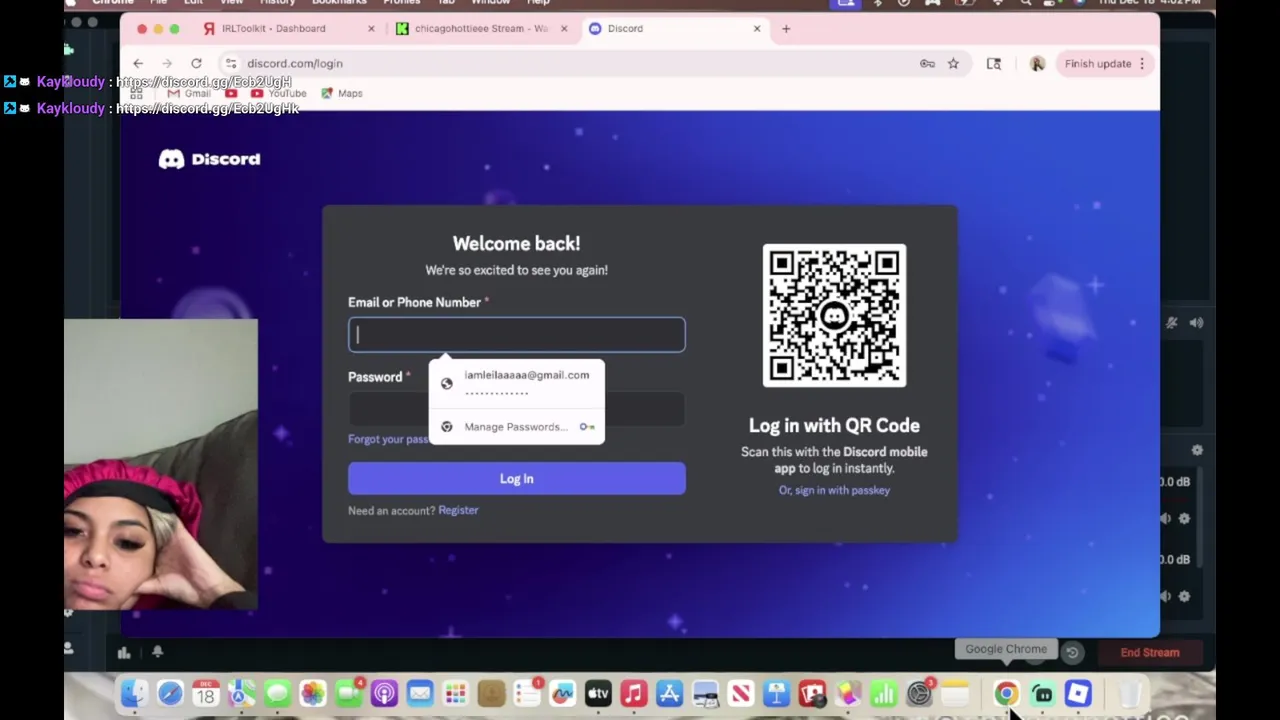Screen dimensions: 1280x720
Task: Open Reminders from the dock
Action: tap(527, 693)
